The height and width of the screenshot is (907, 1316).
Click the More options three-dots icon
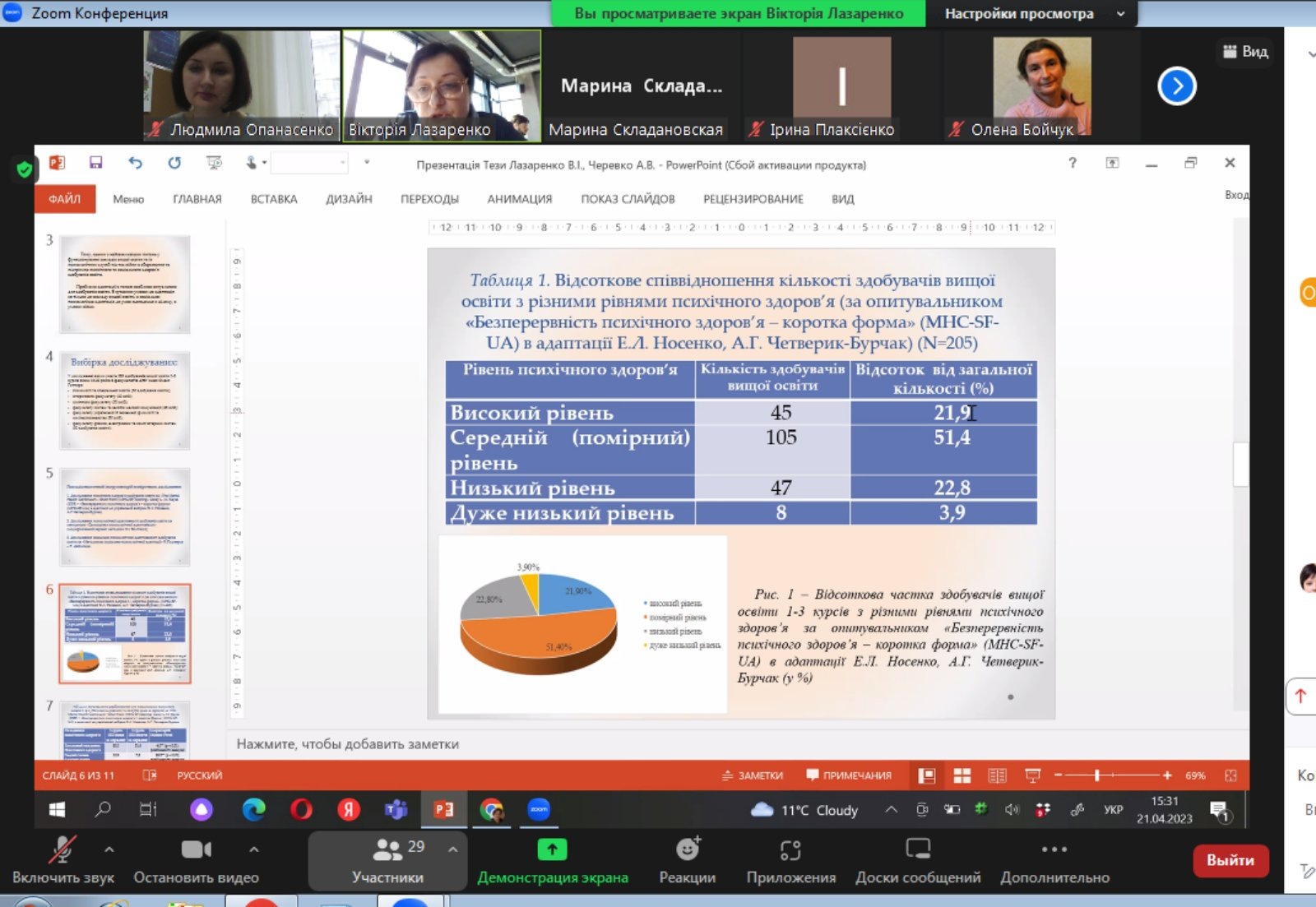(1054, 849)
